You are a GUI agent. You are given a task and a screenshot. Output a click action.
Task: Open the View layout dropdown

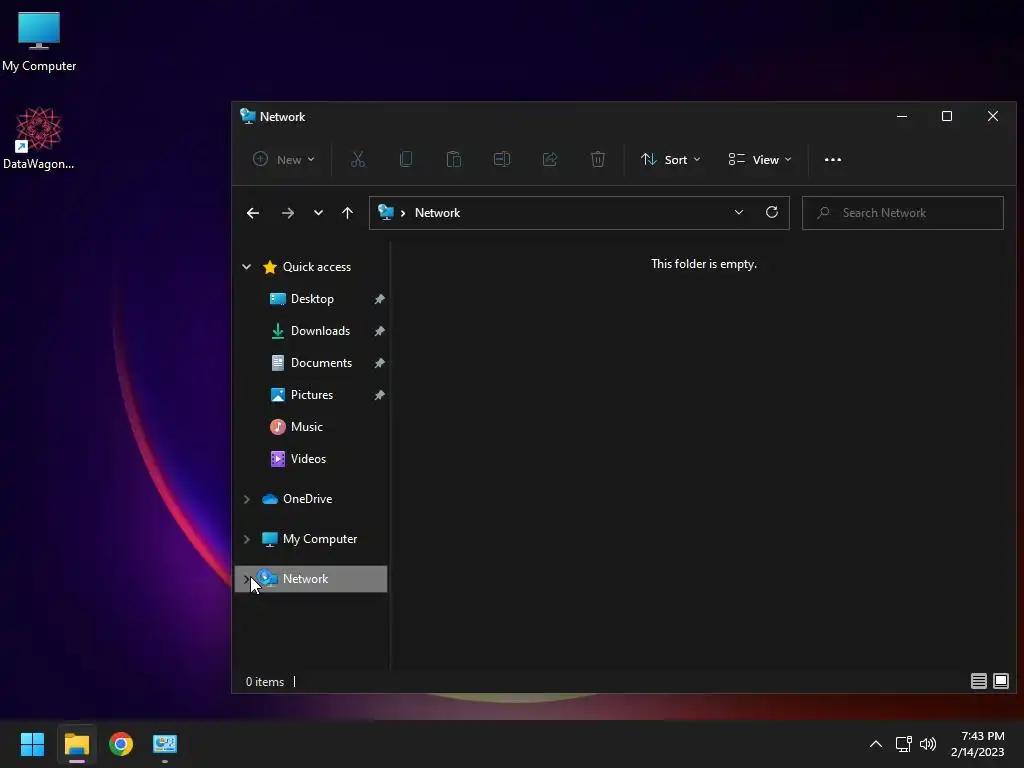coord(760,159)
